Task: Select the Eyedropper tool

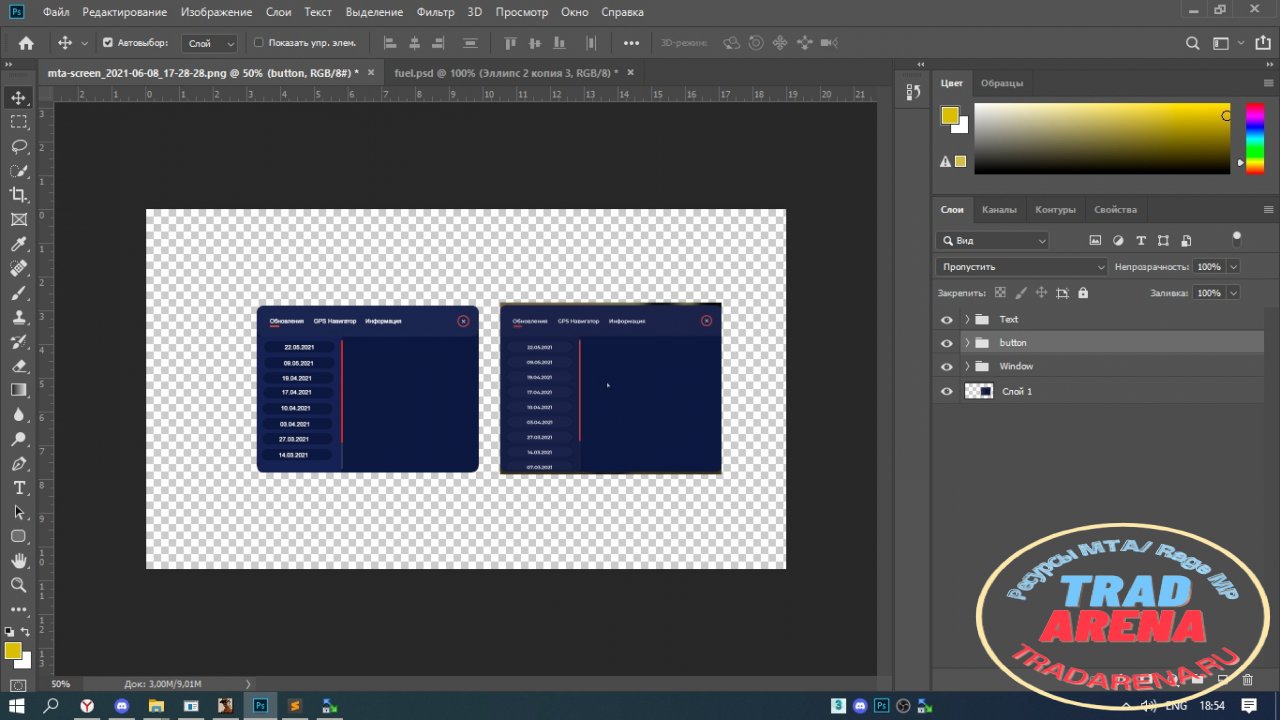Action: (19, 244)
